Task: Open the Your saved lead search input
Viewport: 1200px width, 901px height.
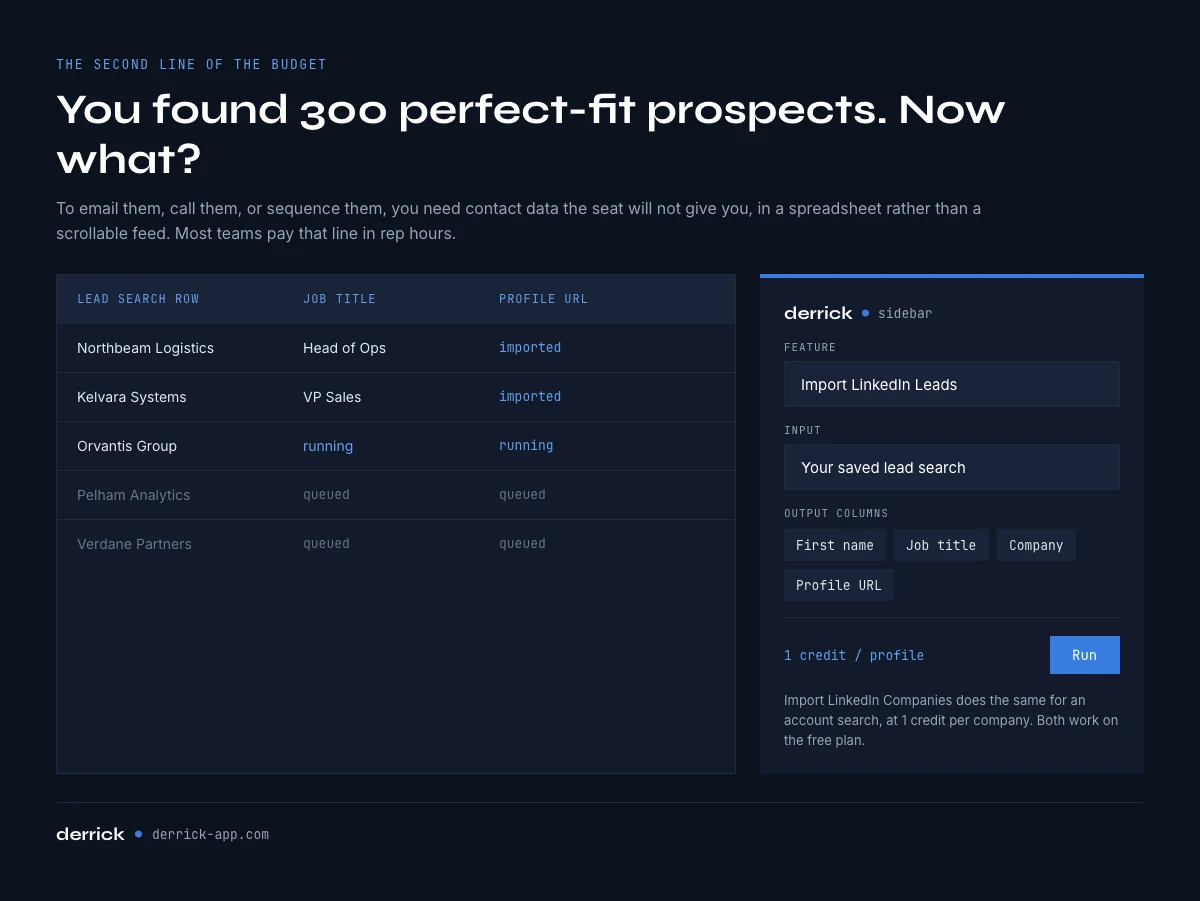Action: pos(951,467)
